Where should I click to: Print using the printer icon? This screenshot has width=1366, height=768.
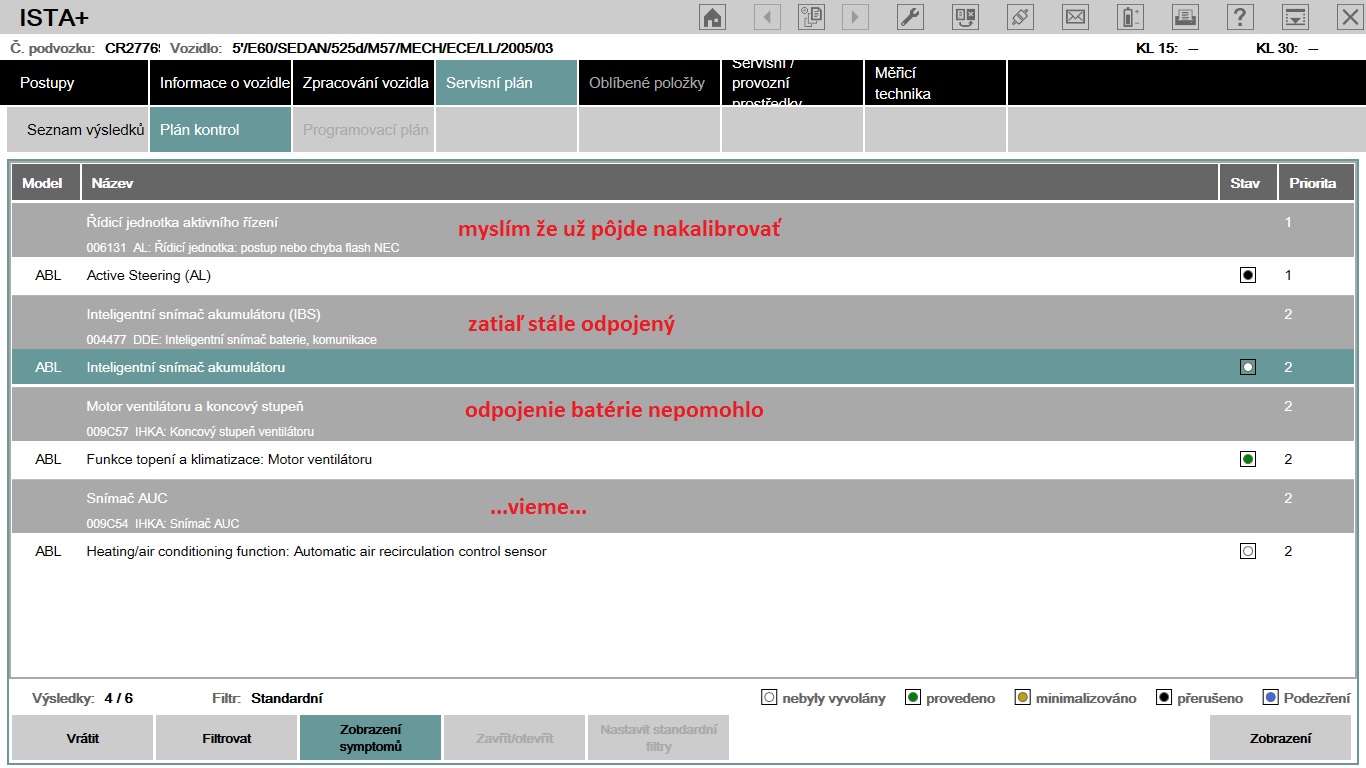click(1185, 17)
